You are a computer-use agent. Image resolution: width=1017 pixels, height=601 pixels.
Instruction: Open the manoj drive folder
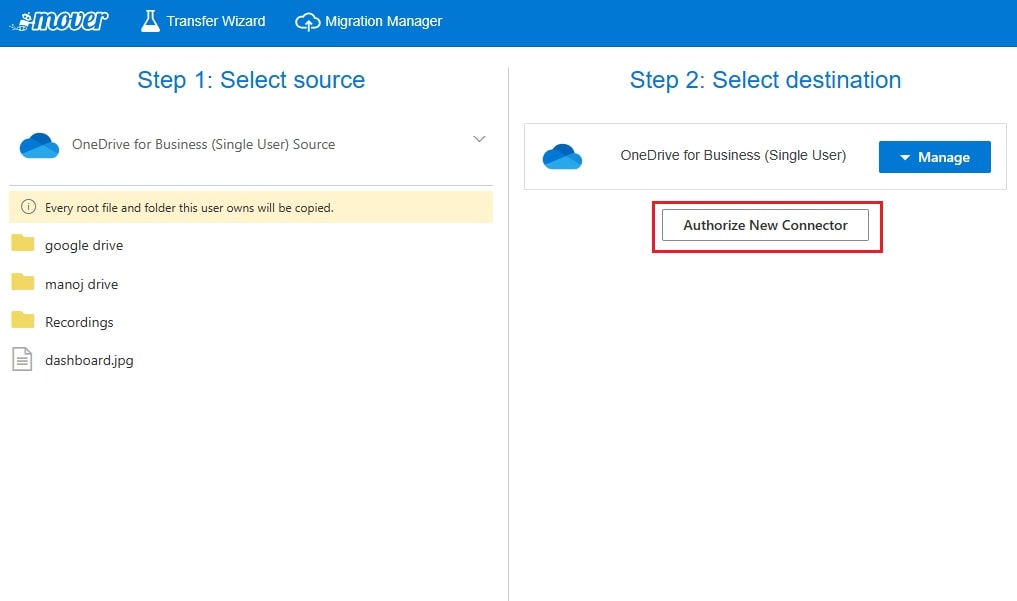click(x=82, y=284)
